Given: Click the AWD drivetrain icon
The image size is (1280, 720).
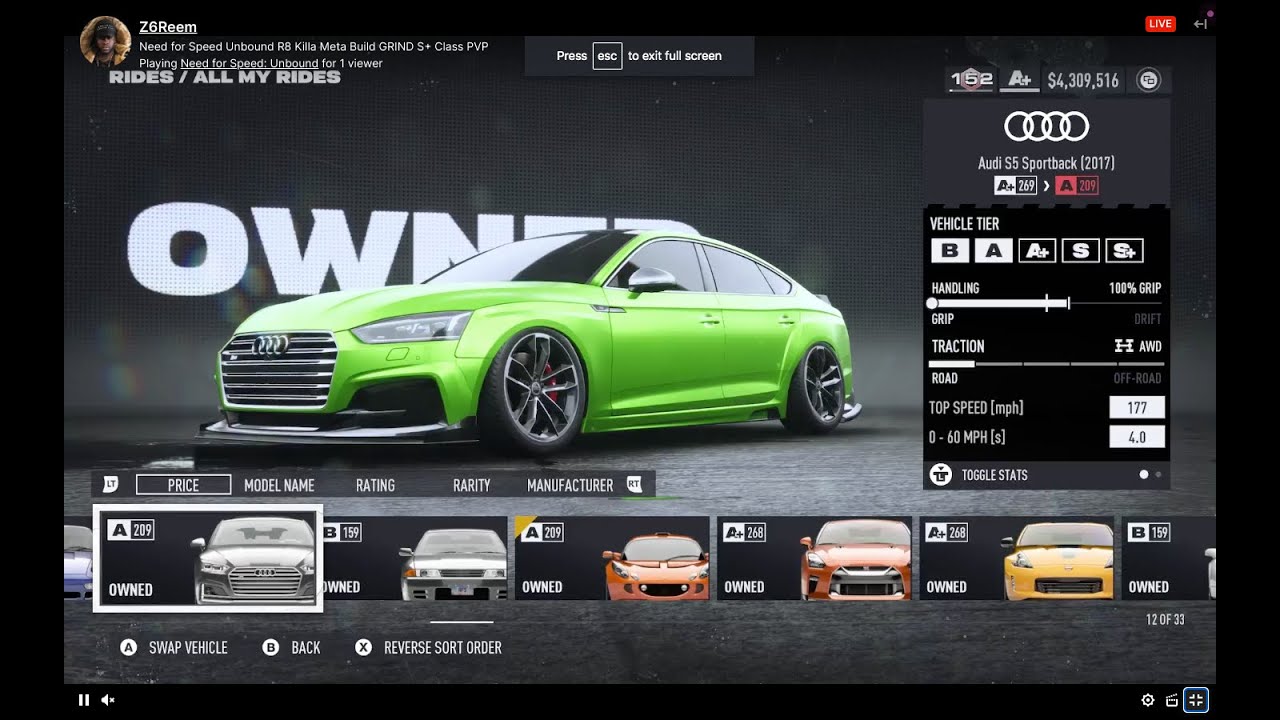Looking at the screenshot, I should [x=1124, y=346].
